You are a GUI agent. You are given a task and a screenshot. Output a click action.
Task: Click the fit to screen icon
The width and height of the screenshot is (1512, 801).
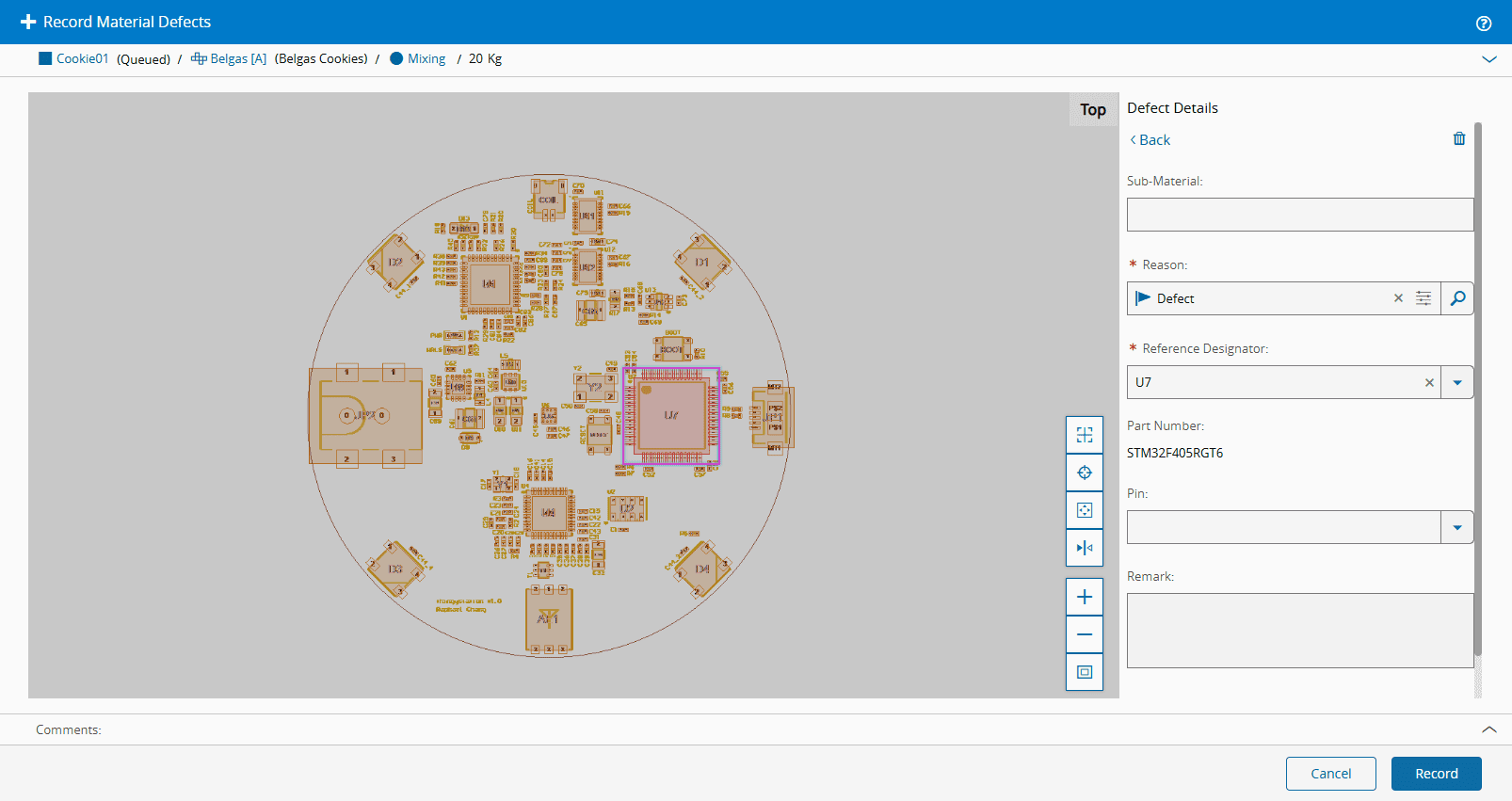(1084, 672)
